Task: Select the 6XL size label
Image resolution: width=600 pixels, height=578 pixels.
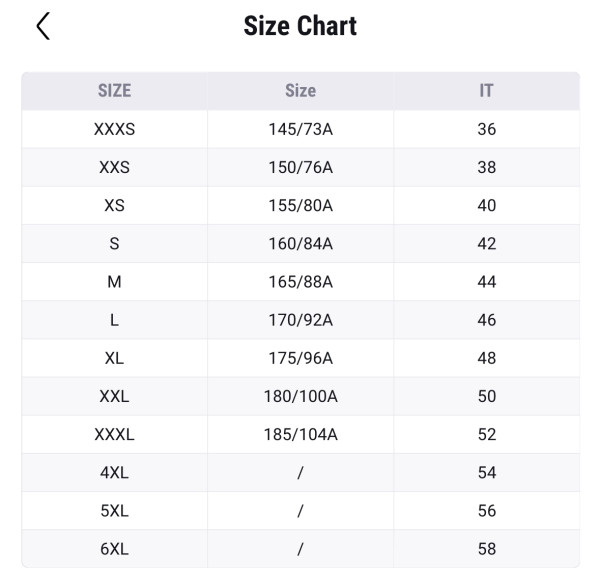Action: [x=114, y=548]
